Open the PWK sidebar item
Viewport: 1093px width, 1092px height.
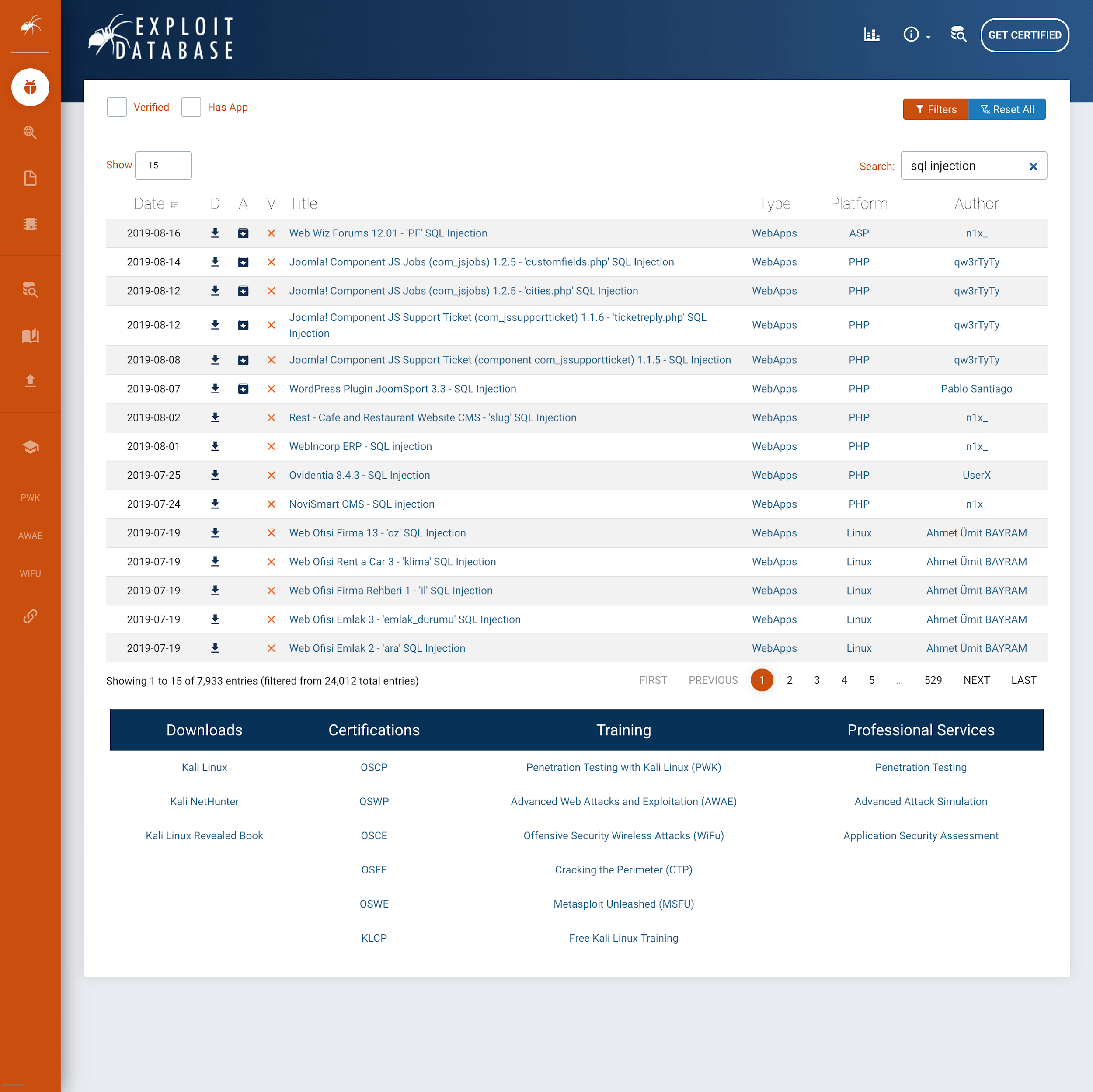(x=31, y=498)
